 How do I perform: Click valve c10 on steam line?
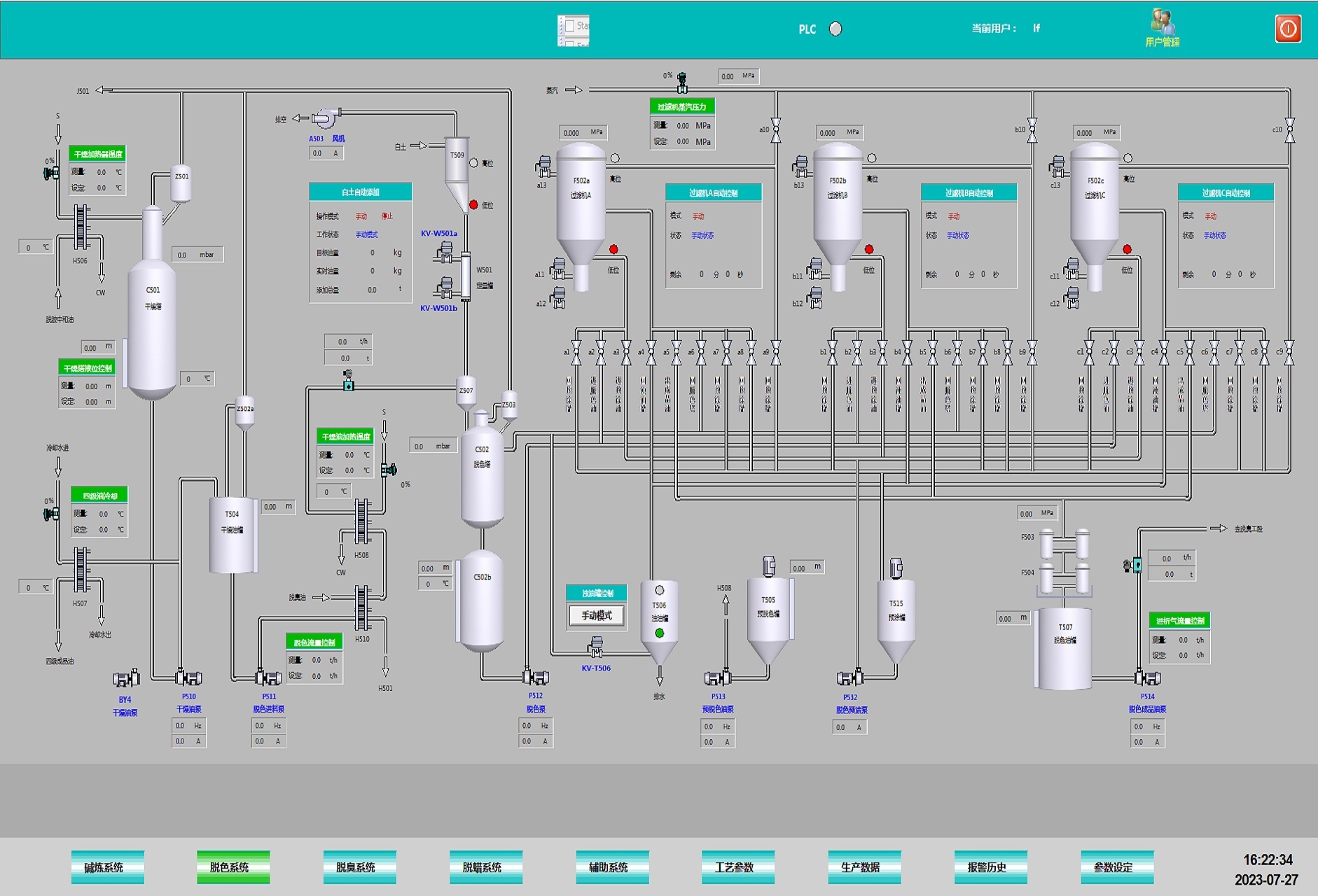(1290, 130)
